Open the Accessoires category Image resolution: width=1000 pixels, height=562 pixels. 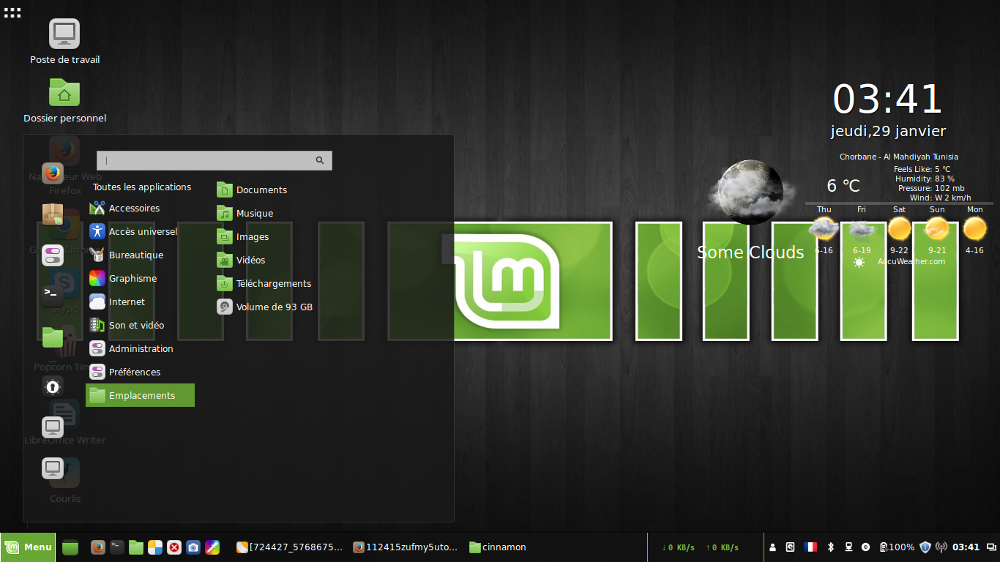pos(140,208)
